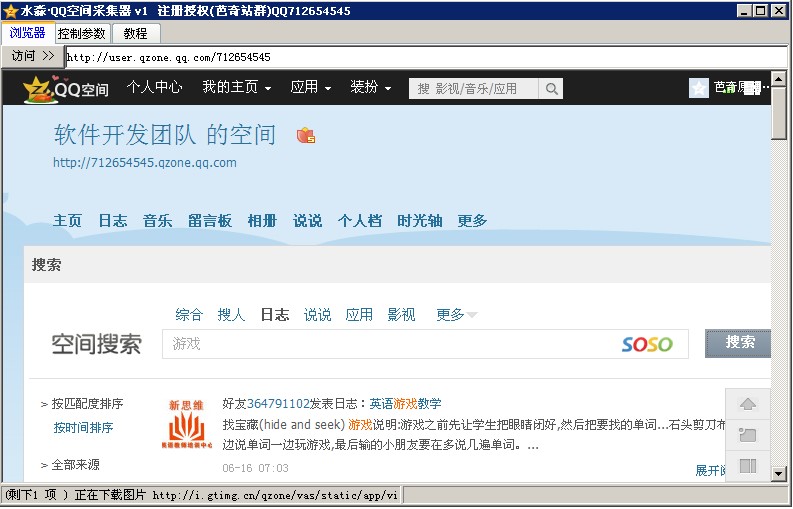The width and height of the screenshot is (793, 509).
Task: Open the 音乐 space navigation item
Action: [x=157, y=221]
